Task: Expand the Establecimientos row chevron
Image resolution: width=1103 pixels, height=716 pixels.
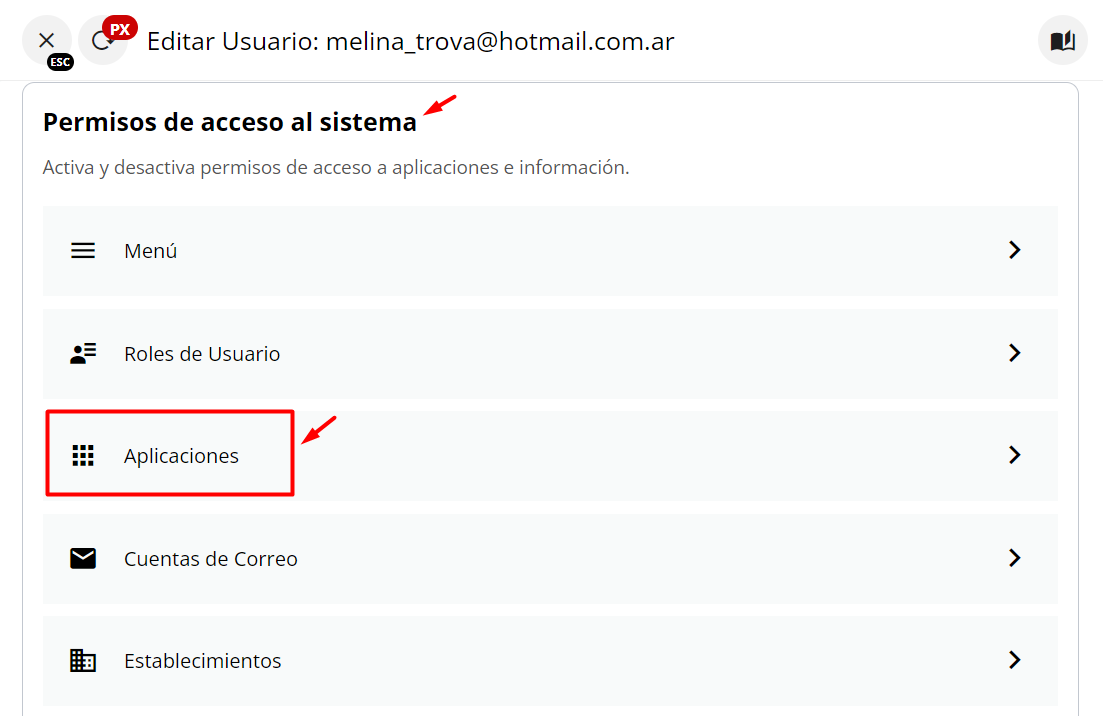Action: click(x=1014, y=660)
